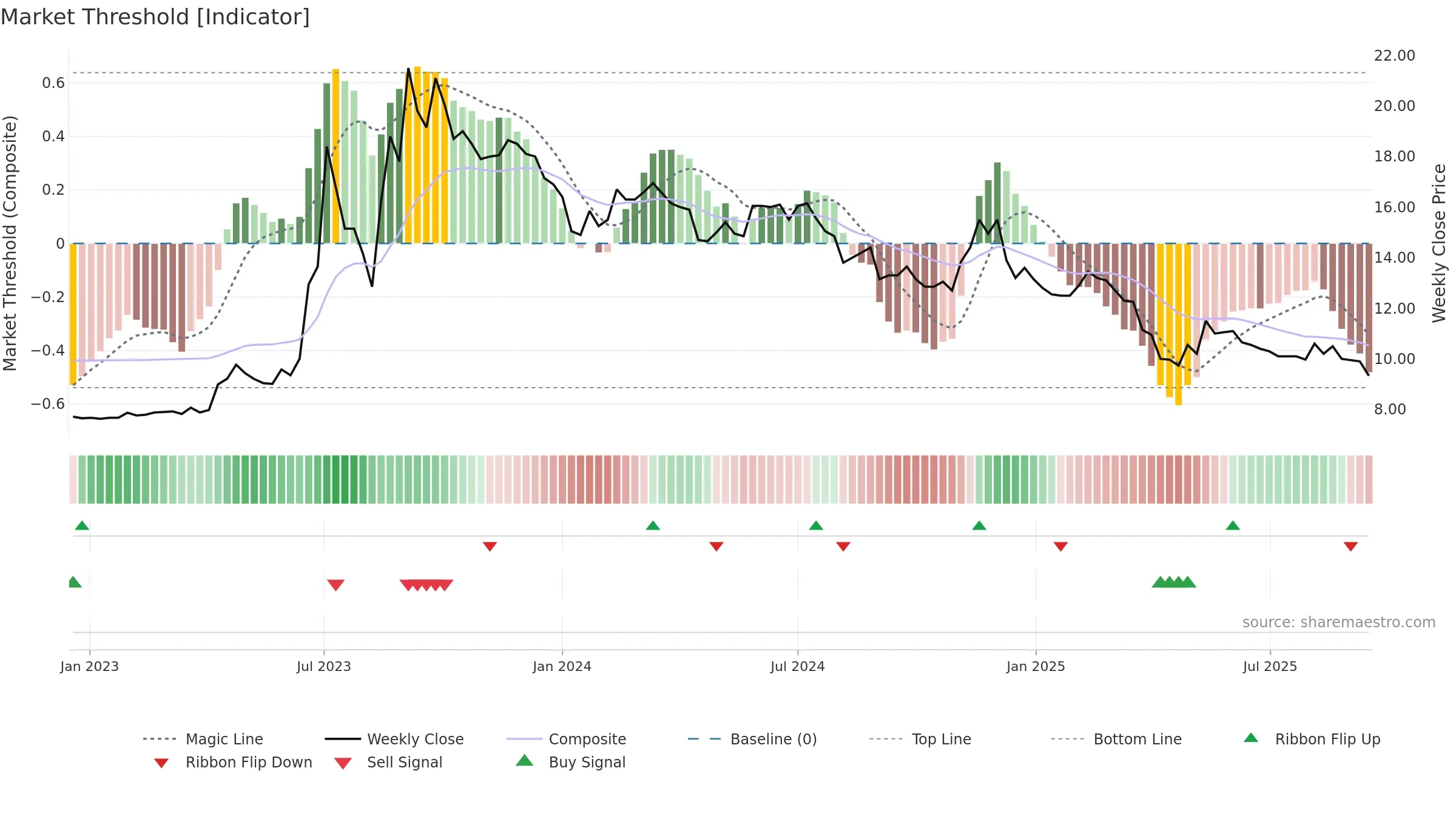Open the source sharemaestro.com text
This screenshot has height=819, width=1456.
pos(1339,622)
